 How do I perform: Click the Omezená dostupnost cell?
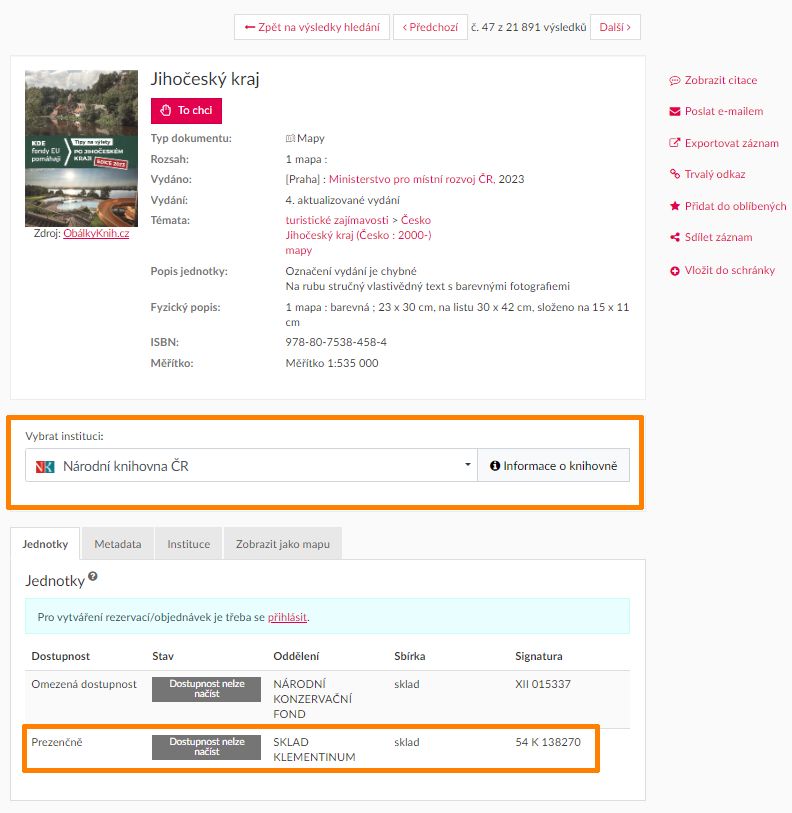84,684
